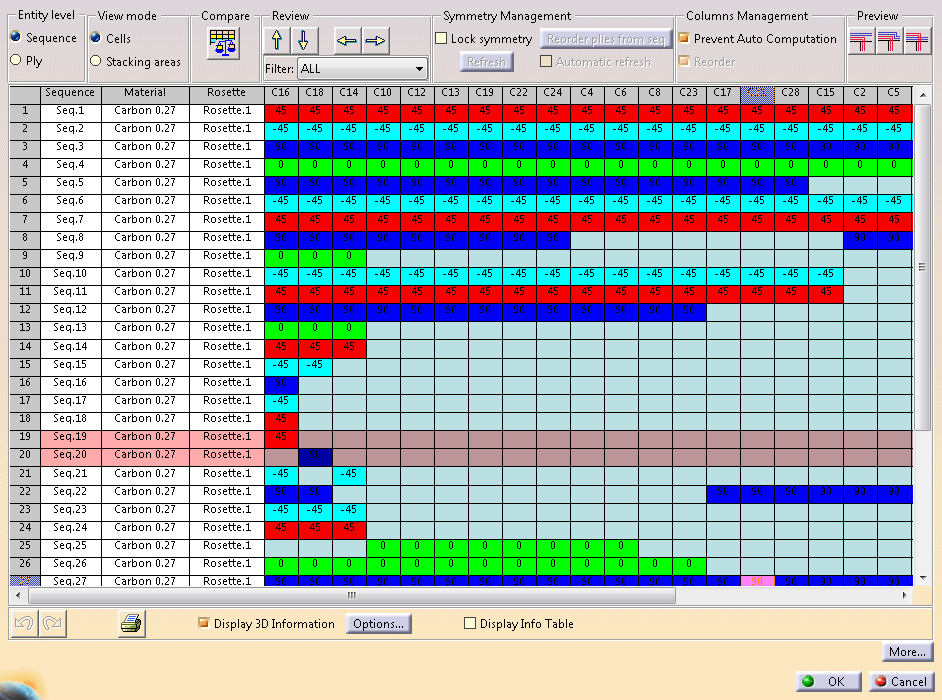
Task: Click the Material column header
Action: click(145, 93)
